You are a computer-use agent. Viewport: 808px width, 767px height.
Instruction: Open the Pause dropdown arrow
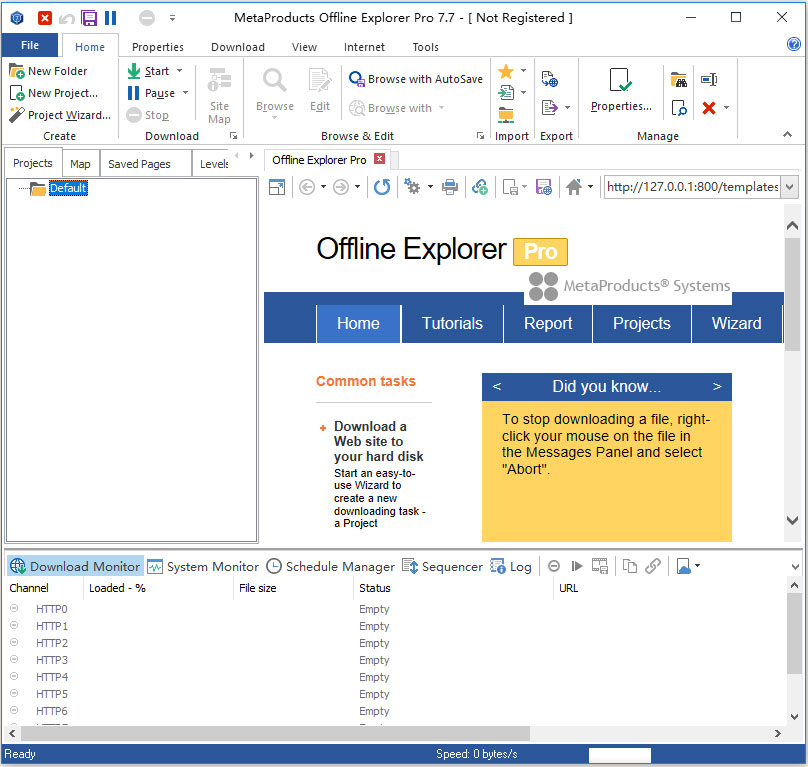(185, 93)
